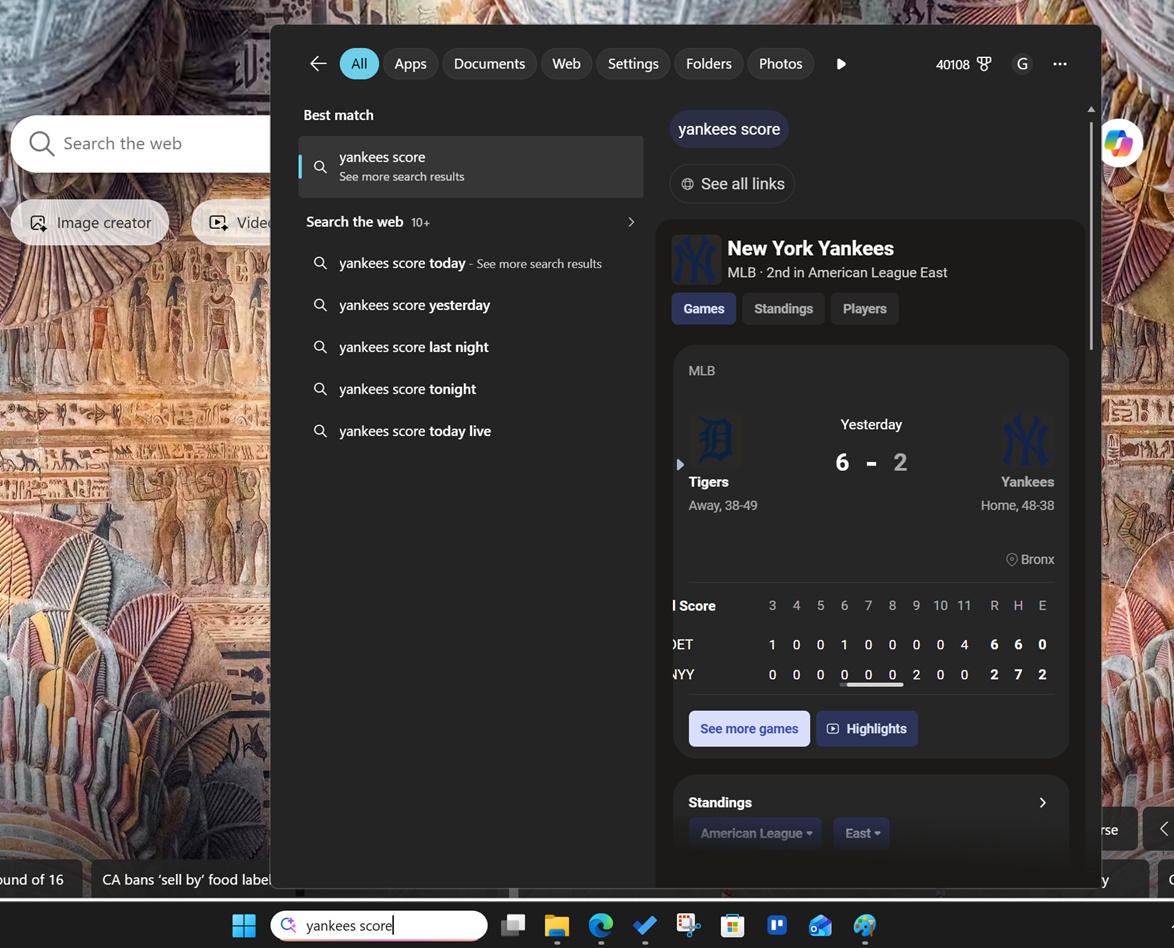Open Outlook from the taskbar
1174x948 pixels.
[821, 926]
